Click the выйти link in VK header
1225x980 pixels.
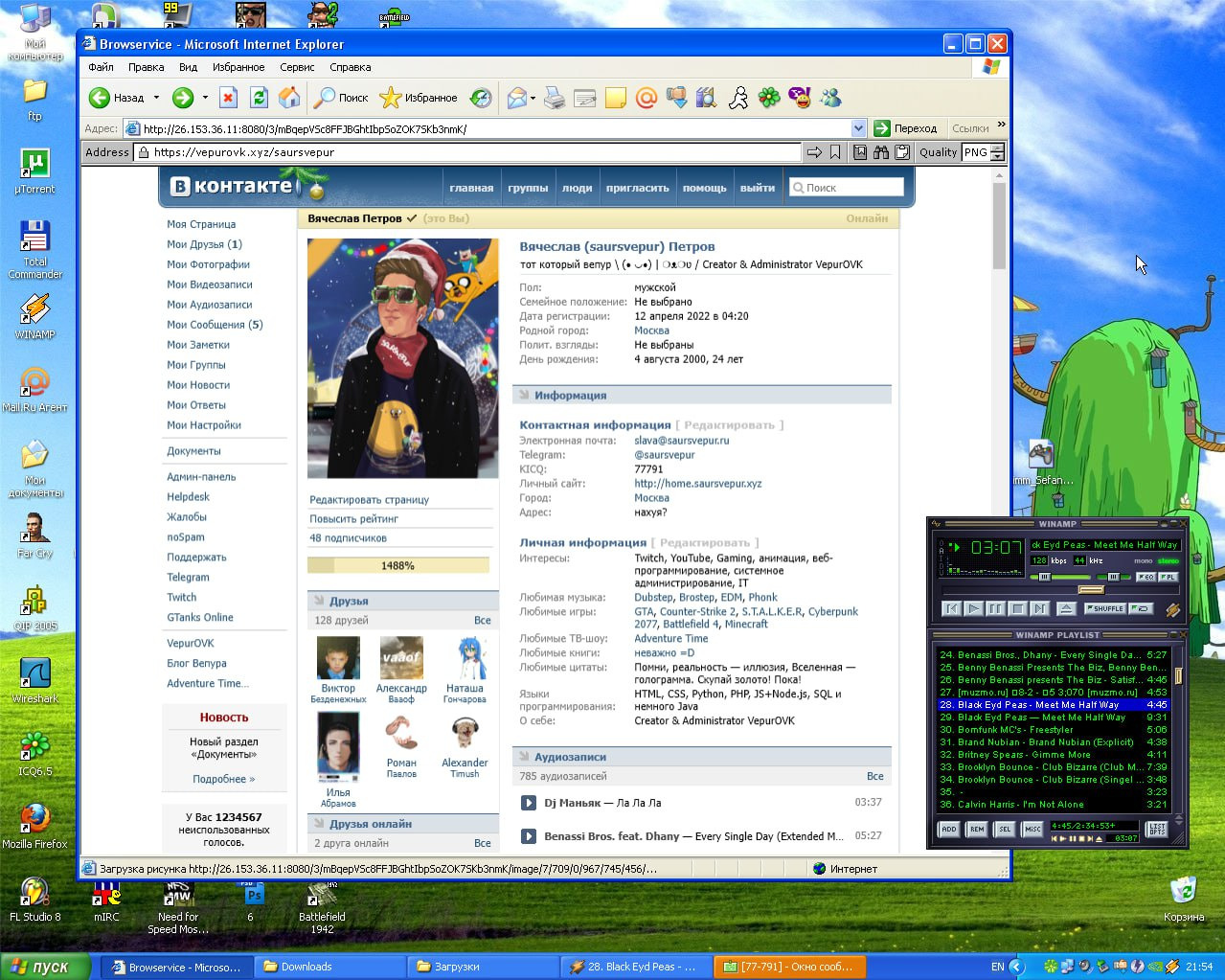(x=758, y=188)
